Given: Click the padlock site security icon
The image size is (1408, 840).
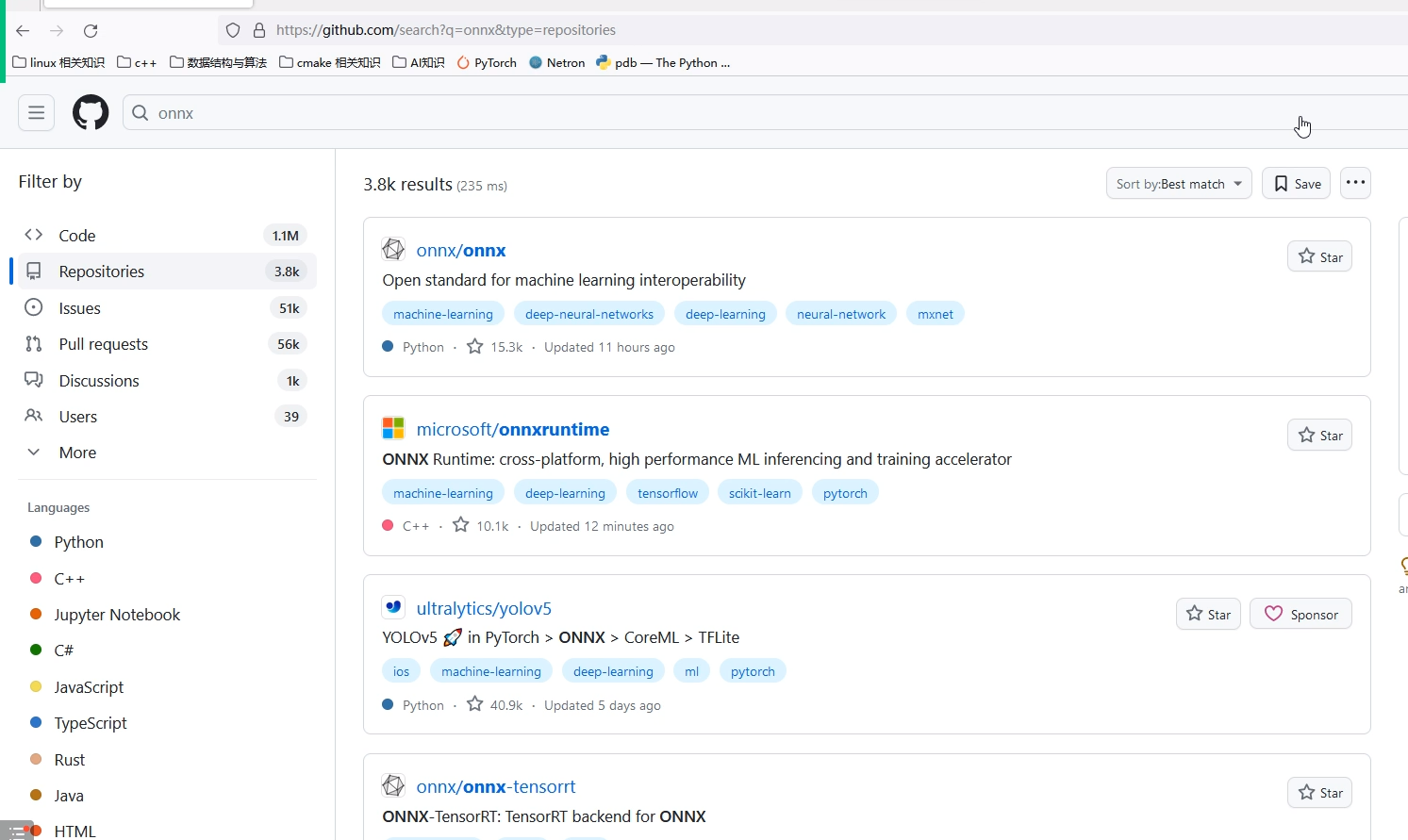Looking at the screenshot, I should pos(259,30).
